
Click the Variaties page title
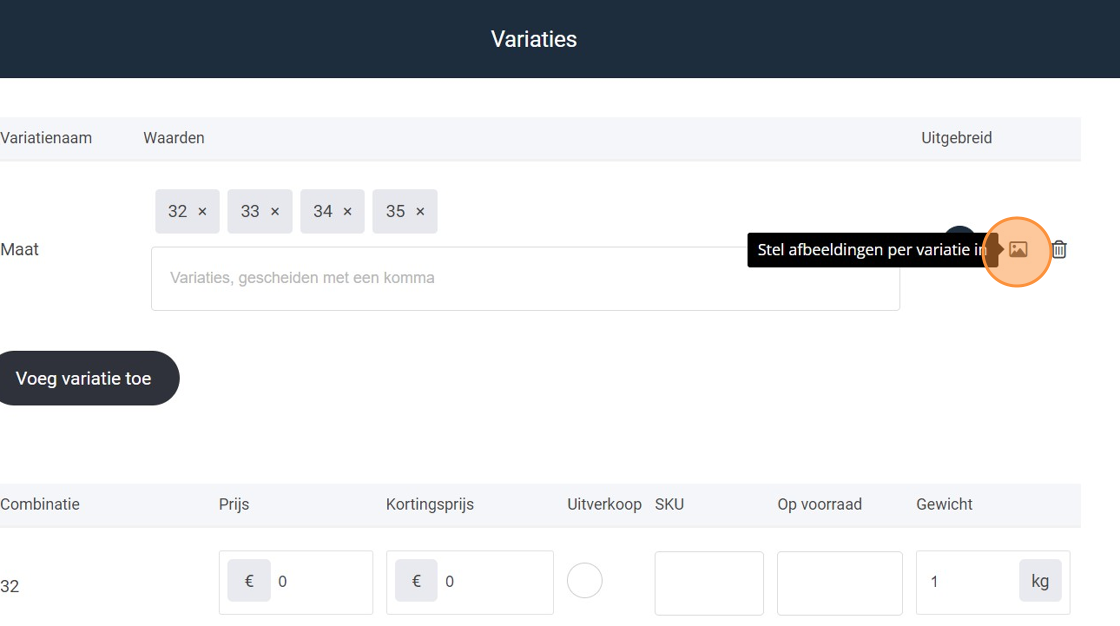[x=533, y=39]
